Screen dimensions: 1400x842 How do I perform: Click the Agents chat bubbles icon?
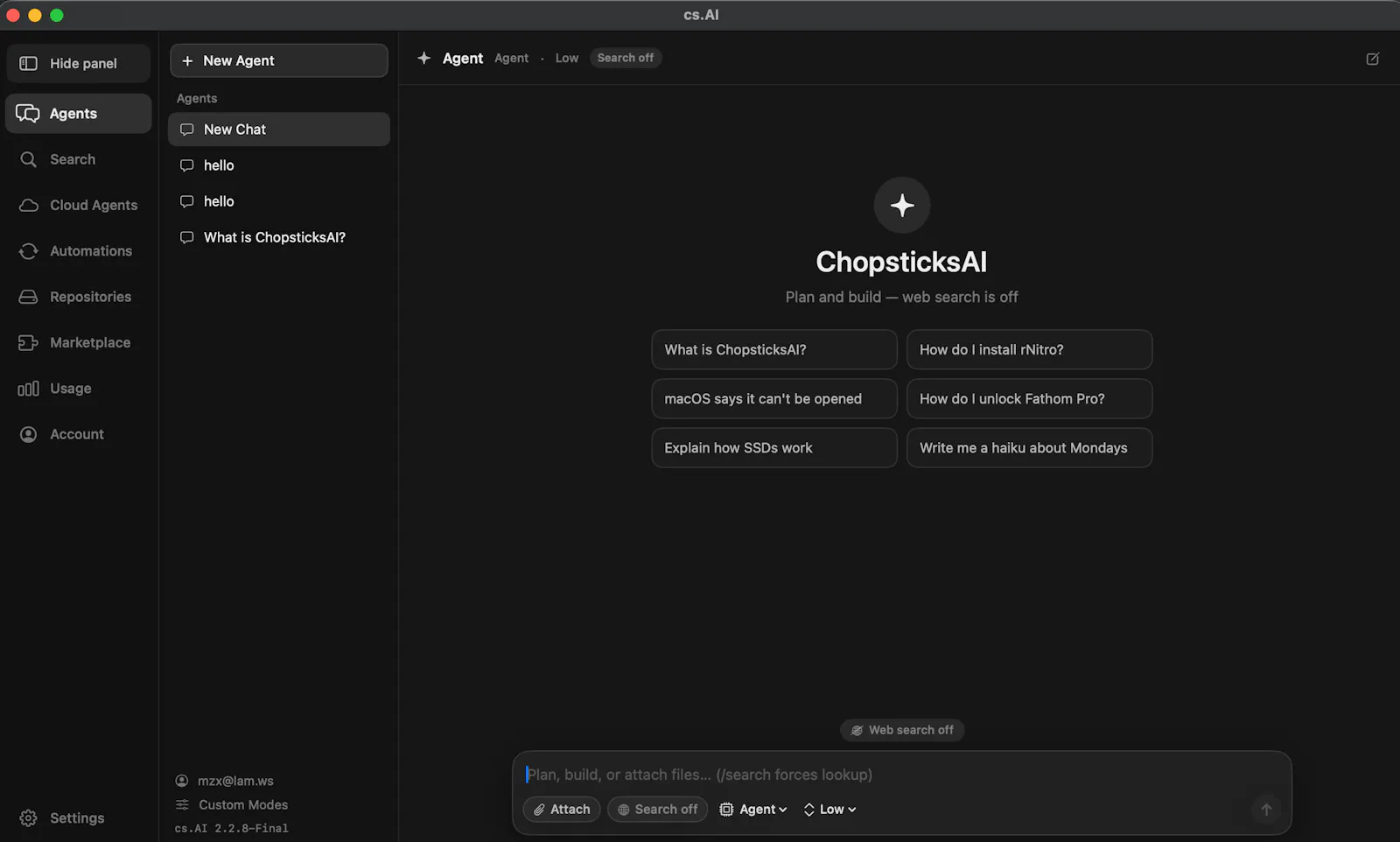point(28,114)
